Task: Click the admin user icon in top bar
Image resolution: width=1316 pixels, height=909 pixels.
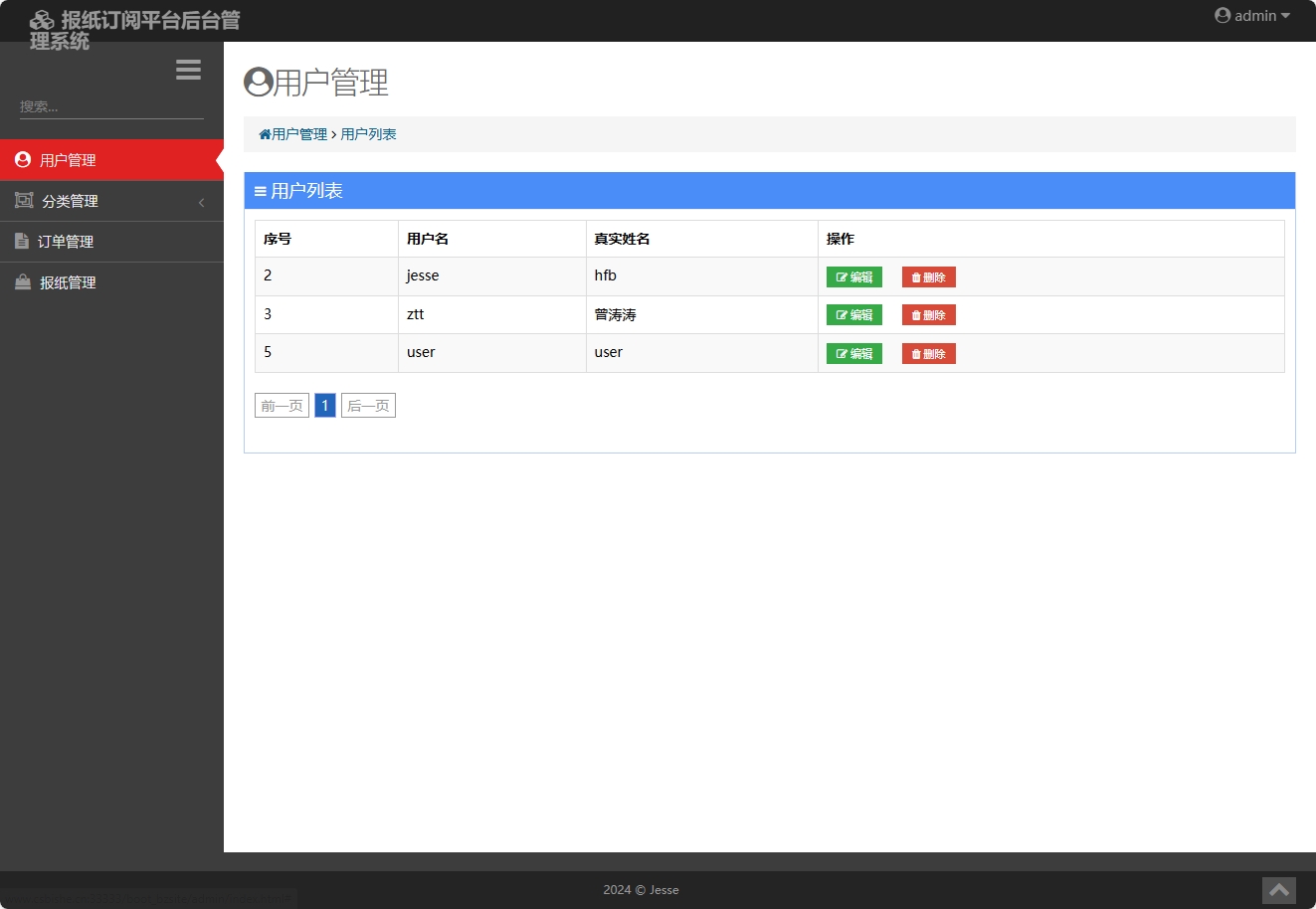Action: (1222, 15)
